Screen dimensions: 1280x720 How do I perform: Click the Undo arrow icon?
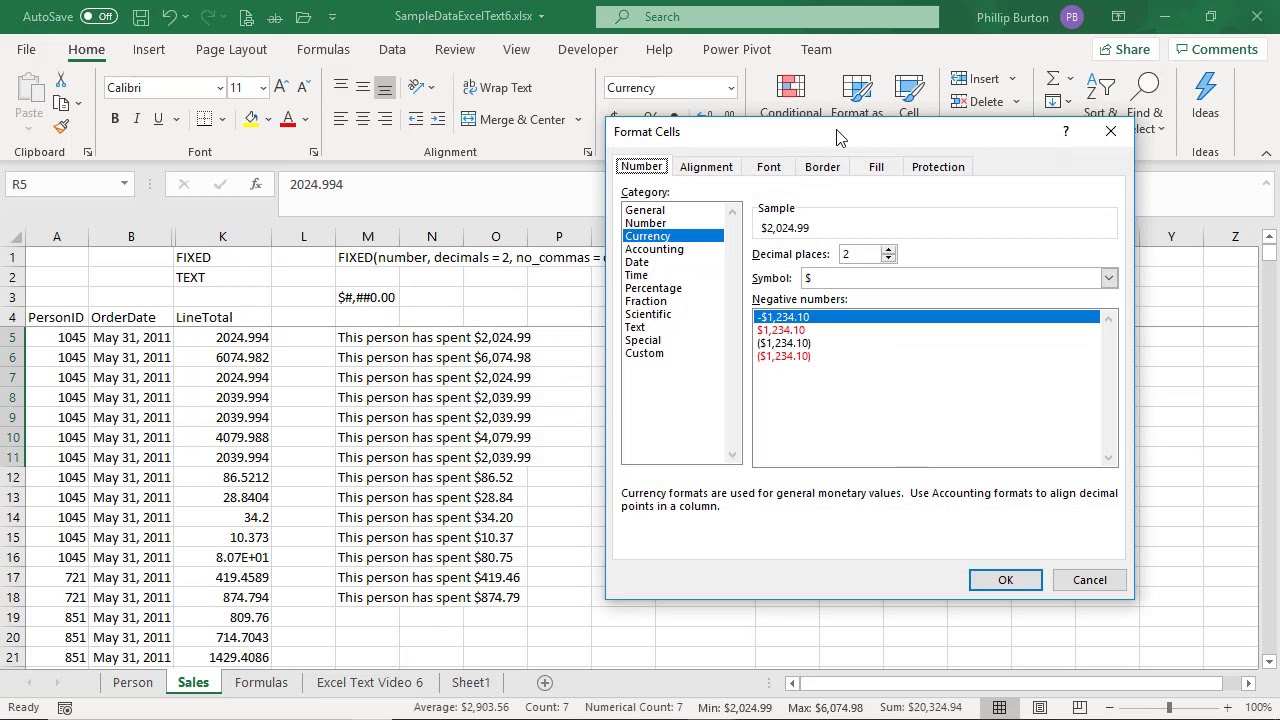pyautogui.click(x=169, y=17)
